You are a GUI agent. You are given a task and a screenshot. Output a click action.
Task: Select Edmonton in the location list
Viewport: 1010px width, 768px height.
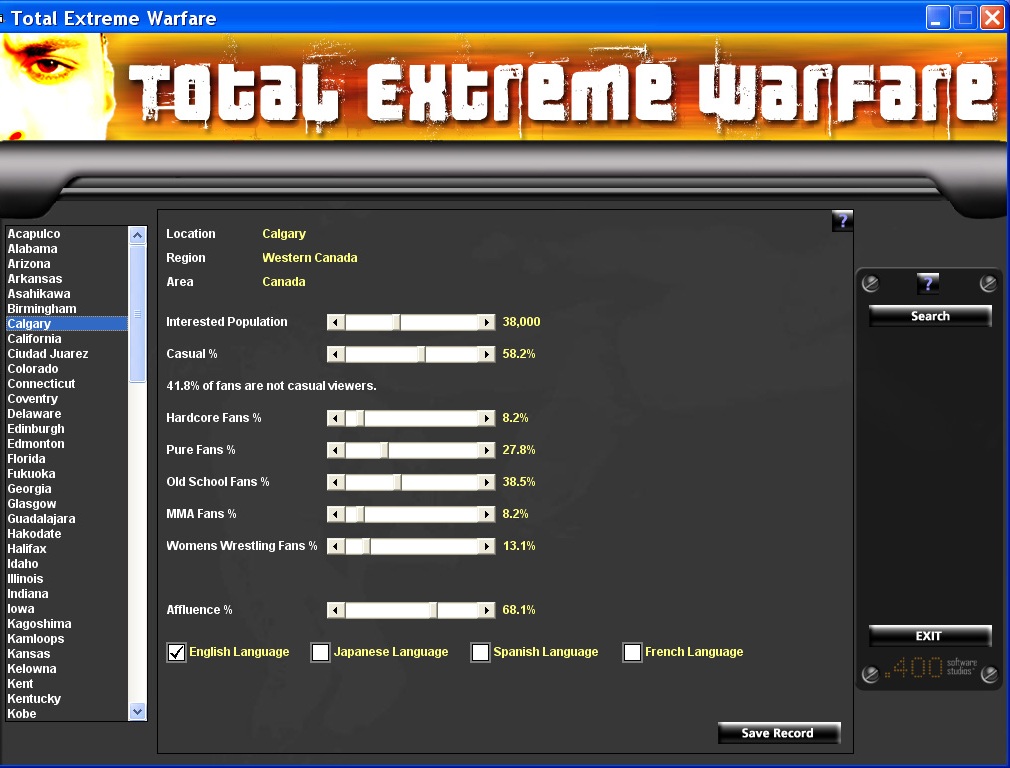pyautogui.click(x=36, y=444)
